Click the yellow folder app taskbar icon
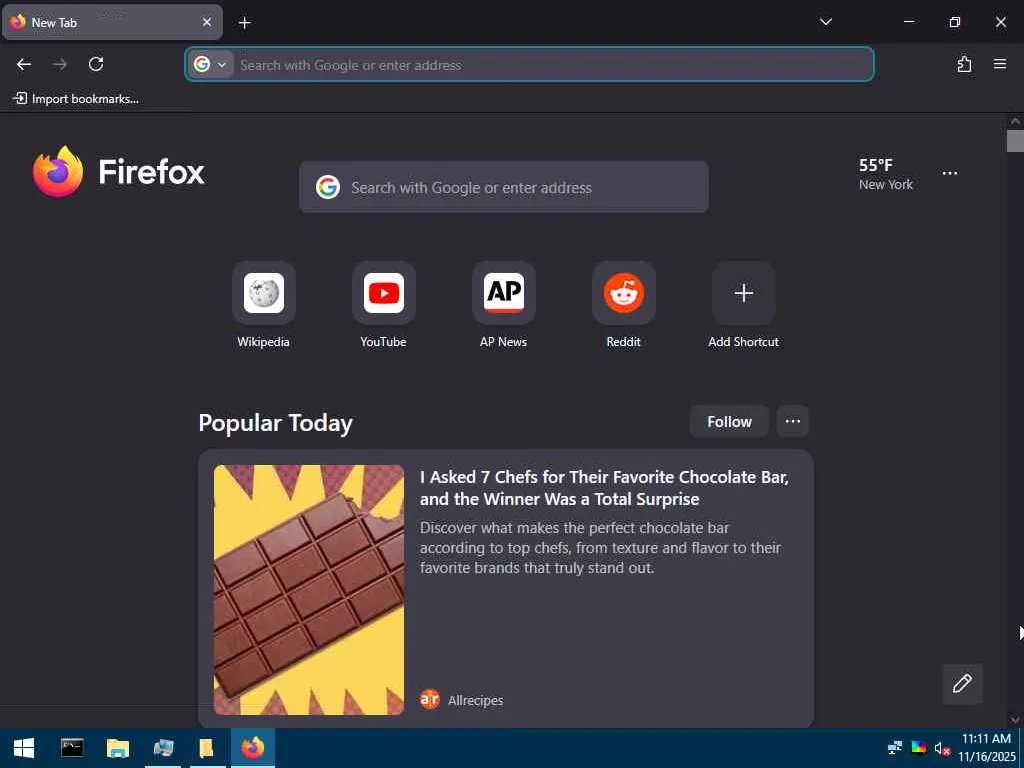The height and width of the screenshot is (768, 1024). click(206, 748)
